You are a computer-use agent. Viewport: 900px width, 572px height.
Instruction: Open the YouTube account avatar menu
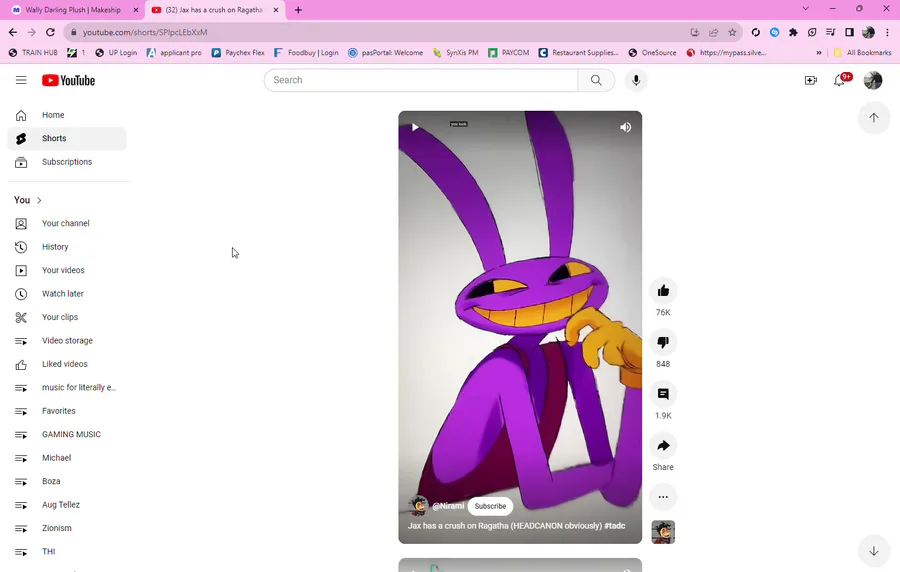click(872, 80)
